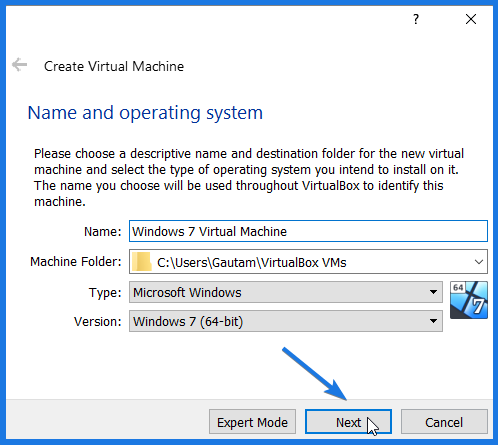This screenshot has width=498, height=445.
Task: Click the descriptive paragraph text
Action: click(249, 178)
